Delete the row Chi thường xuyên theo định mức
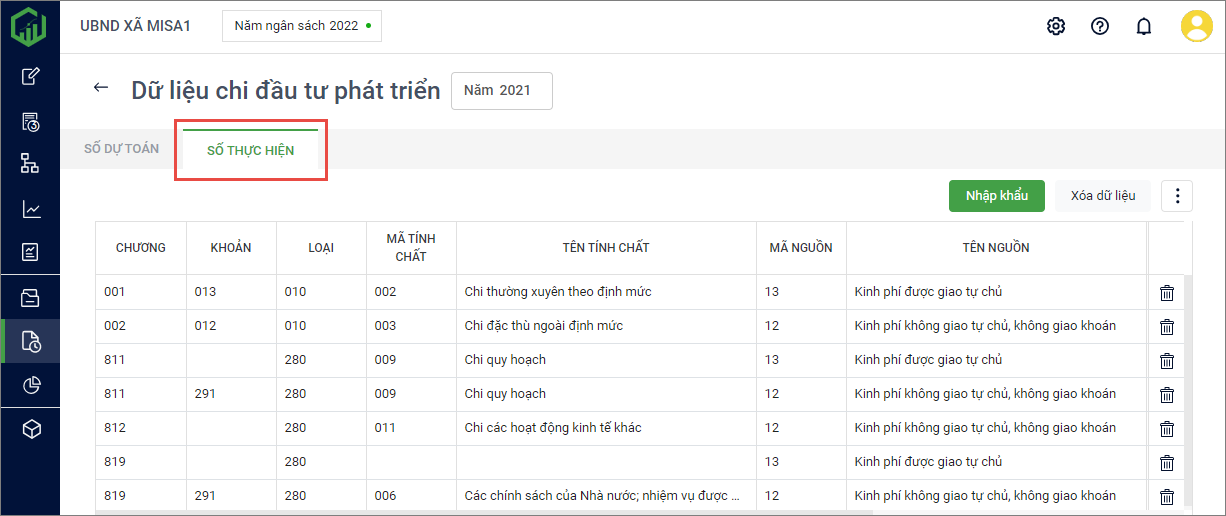The image size is (1226, 516). point(1166,292)
